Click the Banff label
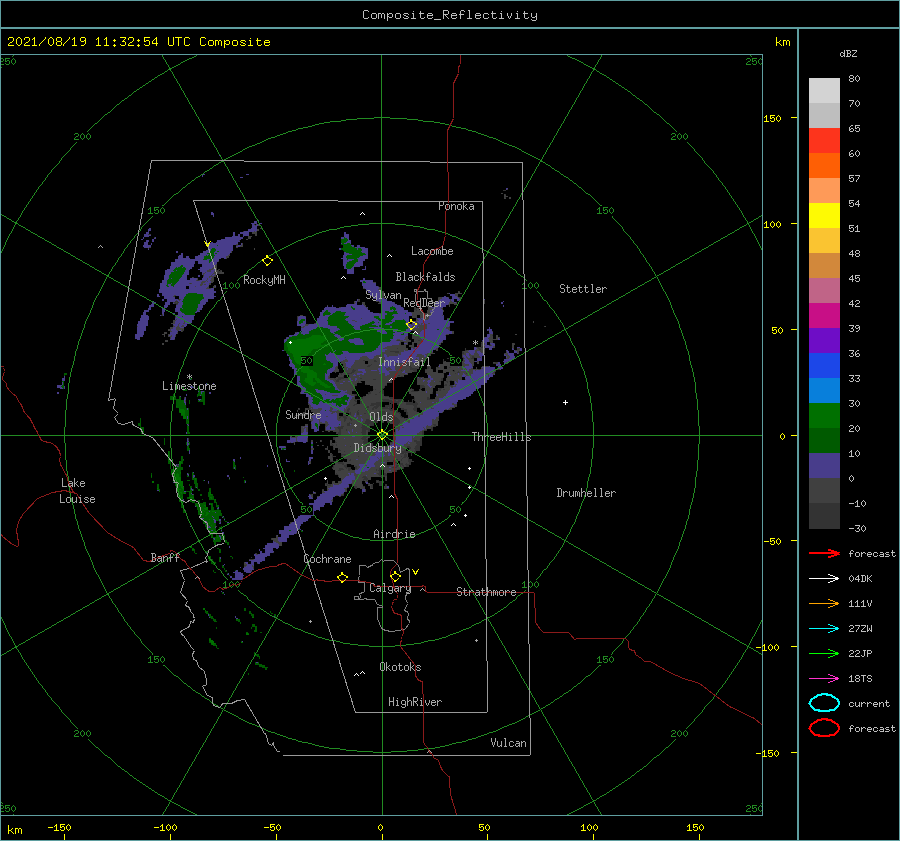Image resolution: width=900 pixels, height=841 pixels. (165, 557)
